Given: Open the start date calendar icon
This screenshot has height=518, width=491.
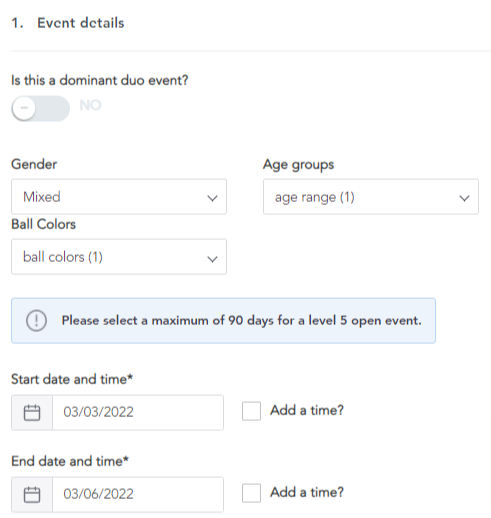Looking at the screenshot, I should [x=32, y=412].
